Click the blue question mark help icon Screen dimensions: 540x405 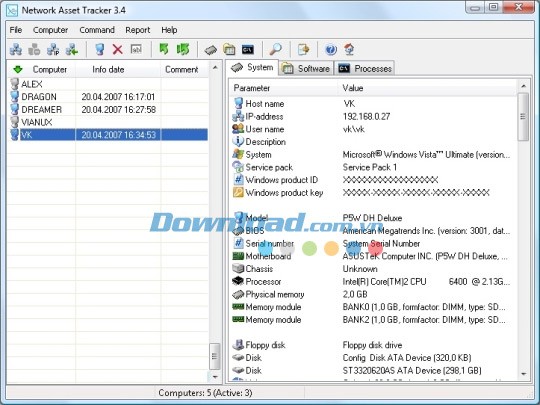tap(331, 50)
